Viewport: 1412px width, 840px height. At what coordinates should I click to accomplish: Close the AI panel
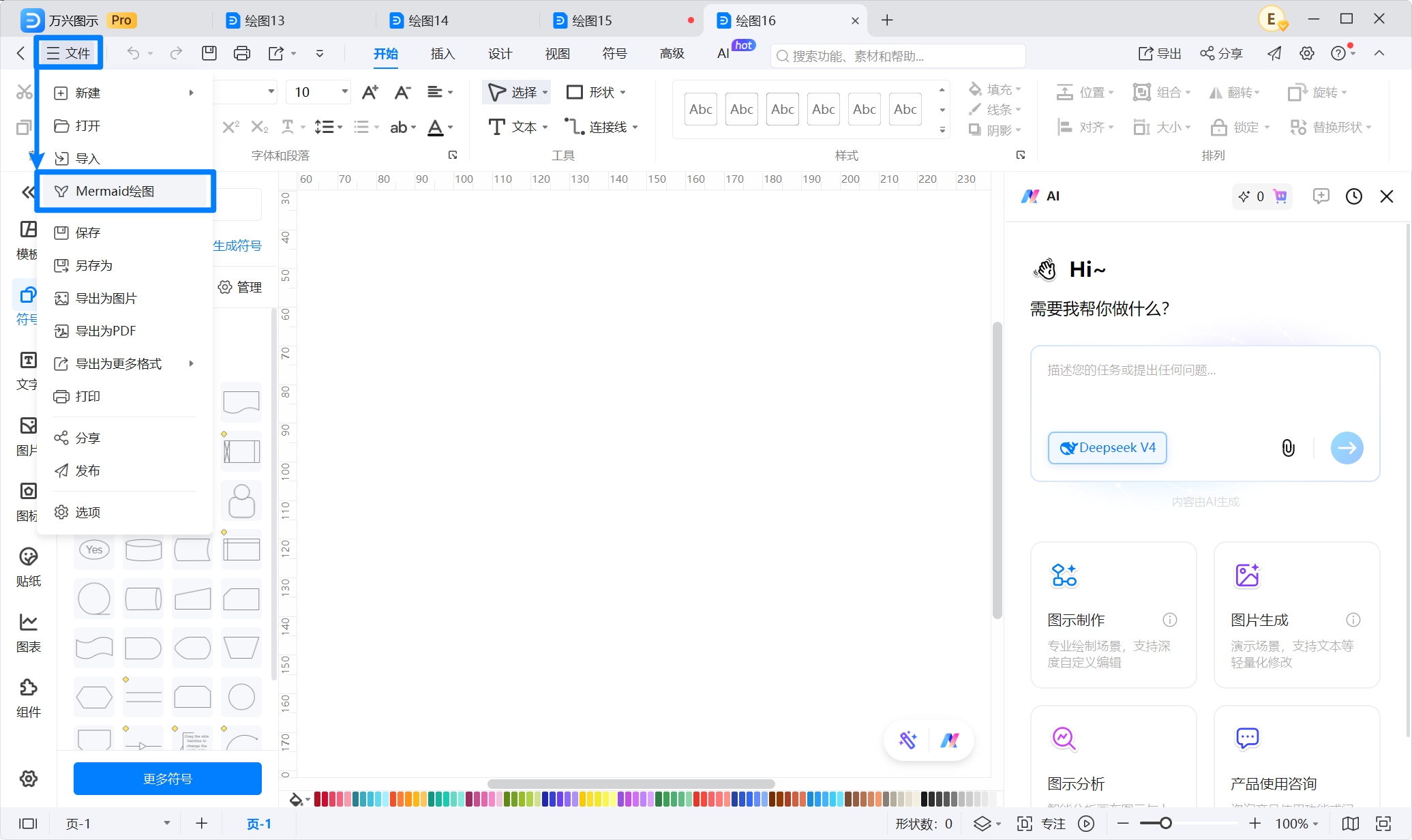[1387, 196]
